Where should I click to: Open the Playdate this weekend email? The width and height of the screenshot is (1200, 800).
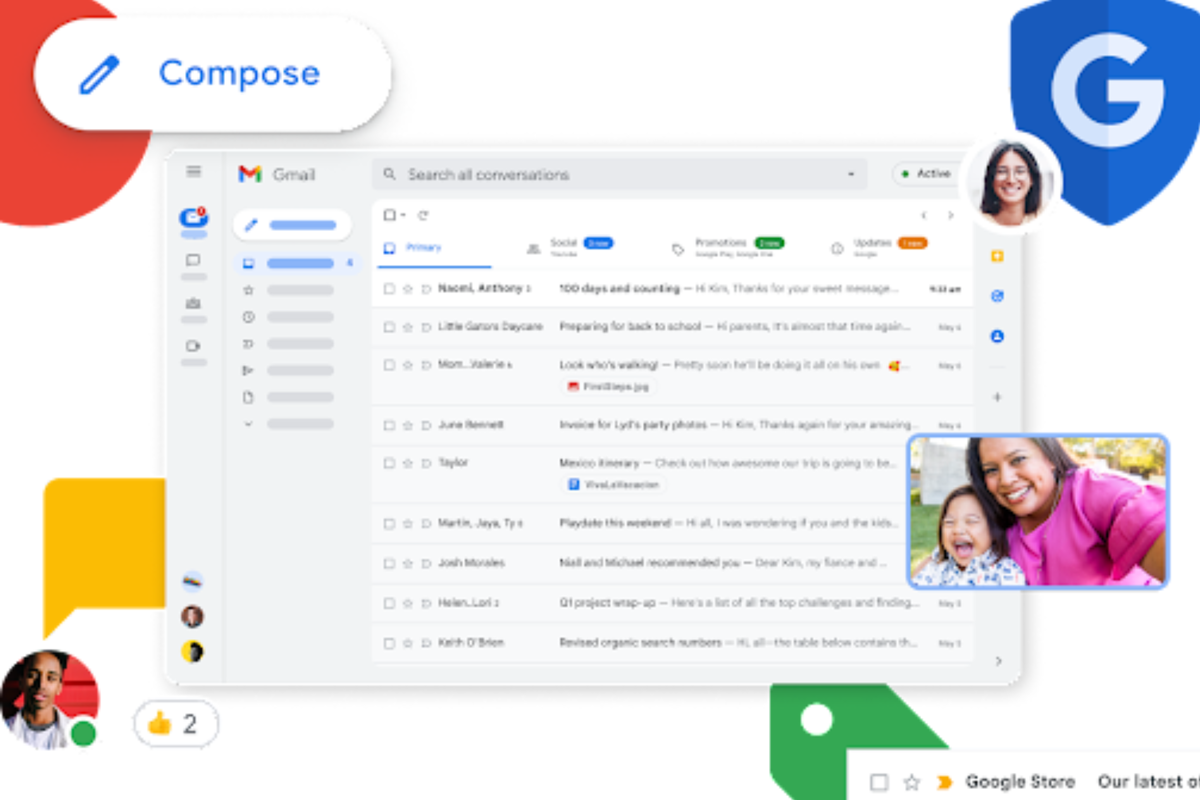click(672, 523)
